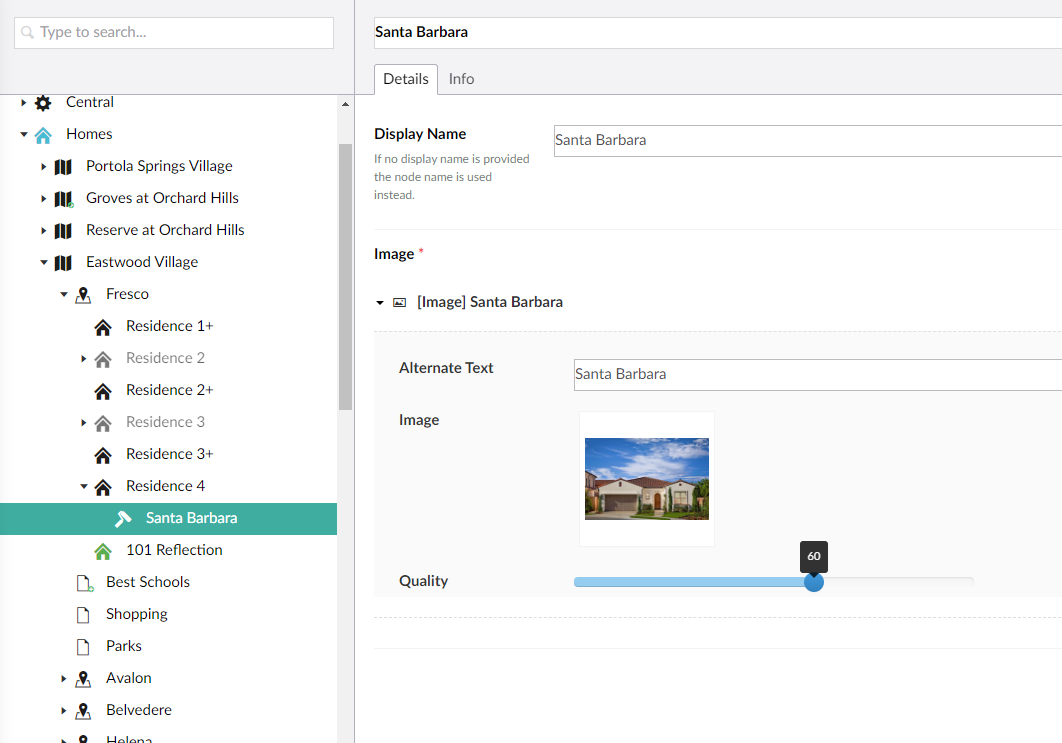Collapse the Eastwood Village tree node
Viewport: 1062px width, 743px height.
(x=44, y=263)
